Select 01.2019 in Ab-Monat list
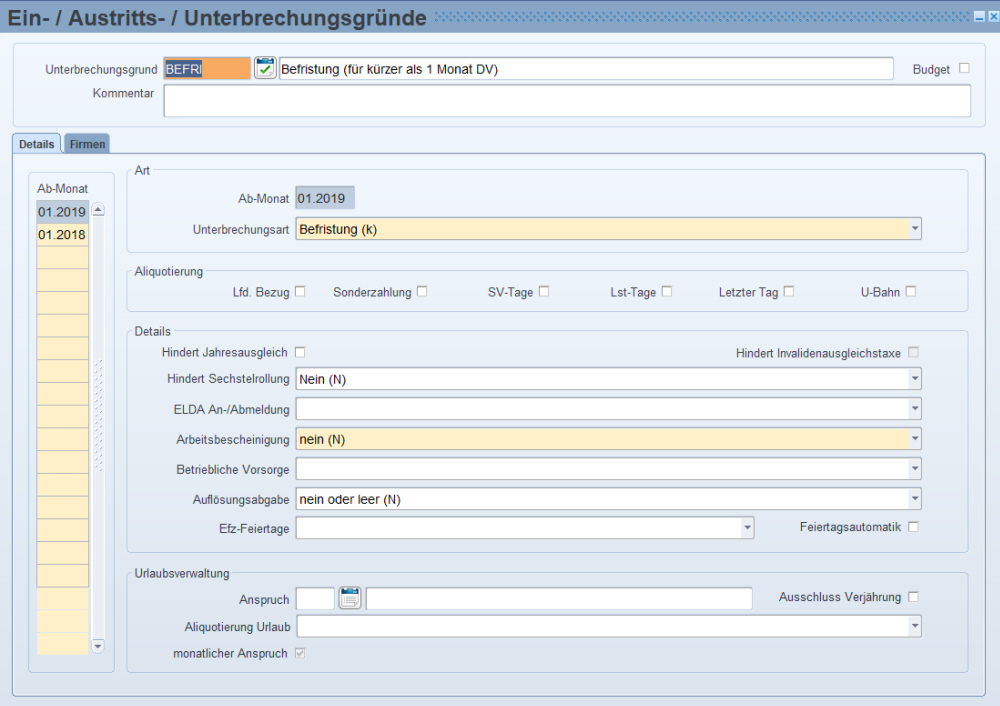The image size is (1000, 706). pyautogui.click(x=62, y=212)
